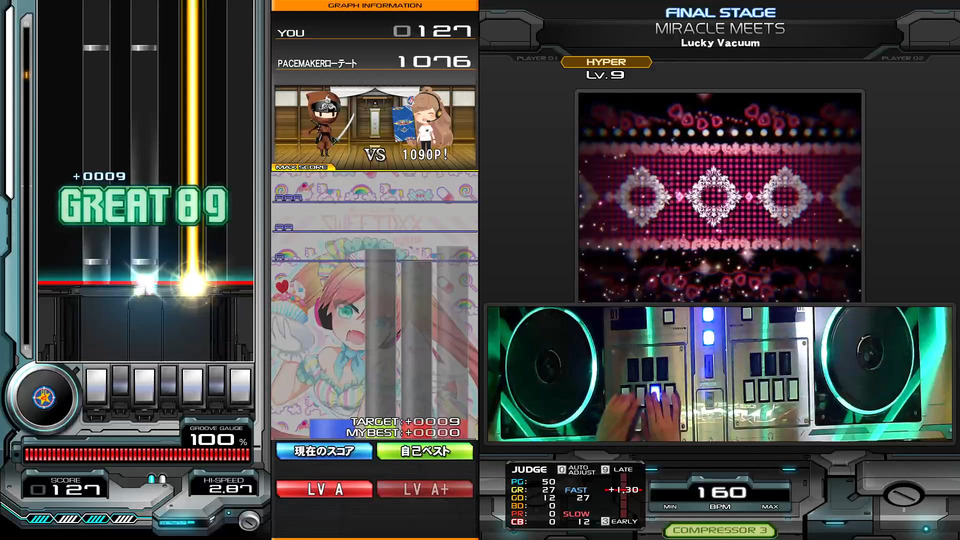Click the FINAL STAGE heading
Image resolution: width=960 pixels, height=540 pixels.
[720, 12]
